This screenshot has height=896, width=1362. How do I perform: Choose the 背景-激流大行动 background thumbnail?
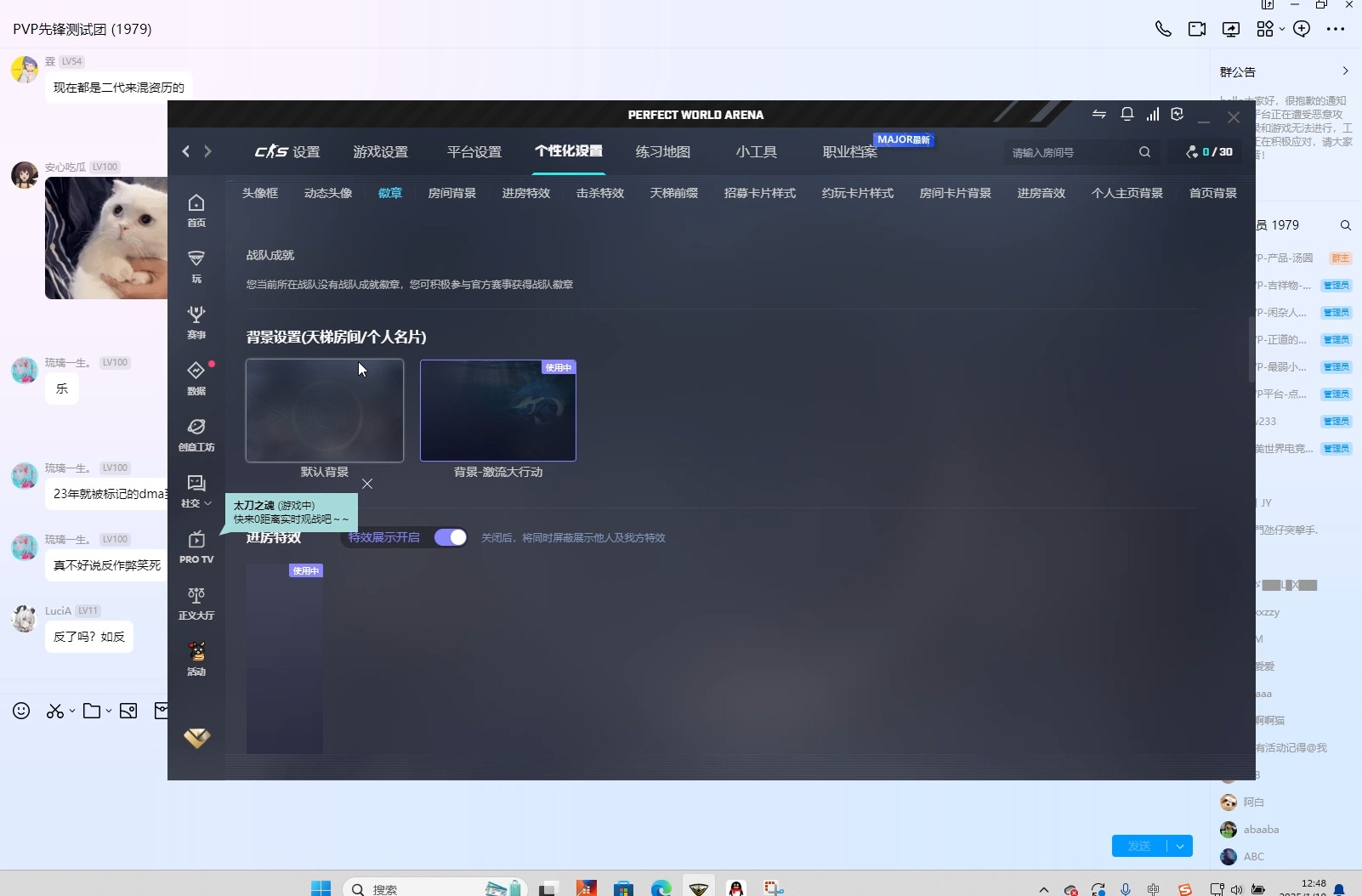(x=498, y=411)
